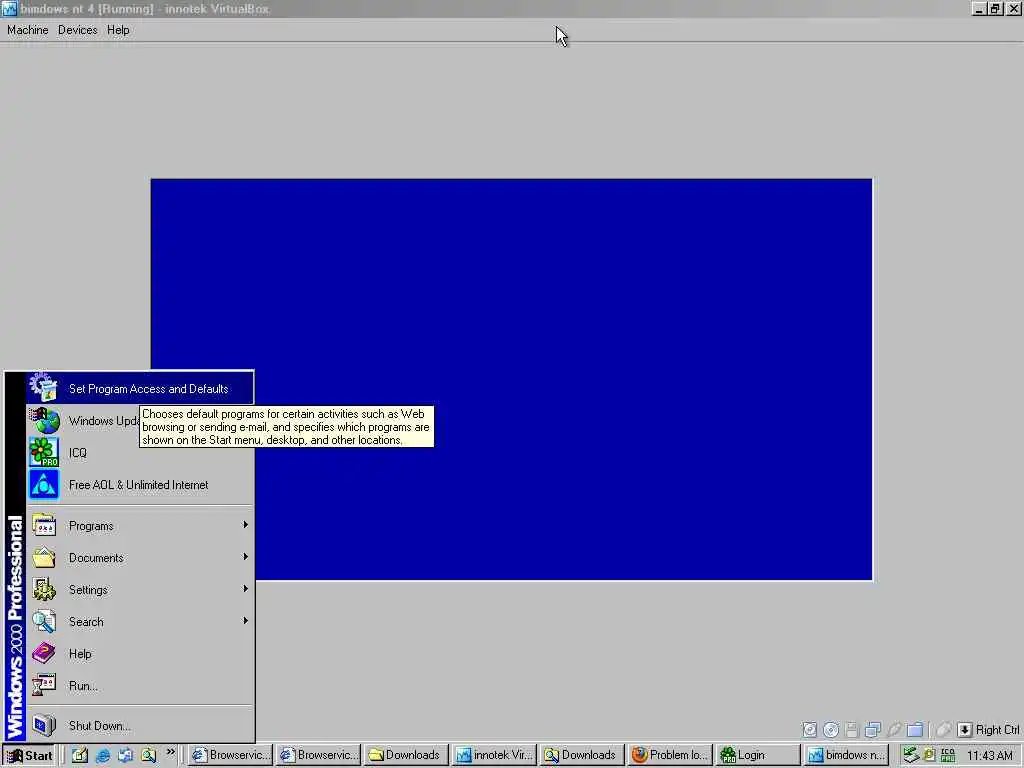The width and height of the screenshot is (1024, 768).
Task: Expand the Programs submenu
Action: pyautogui.click(x=140, y=526)
